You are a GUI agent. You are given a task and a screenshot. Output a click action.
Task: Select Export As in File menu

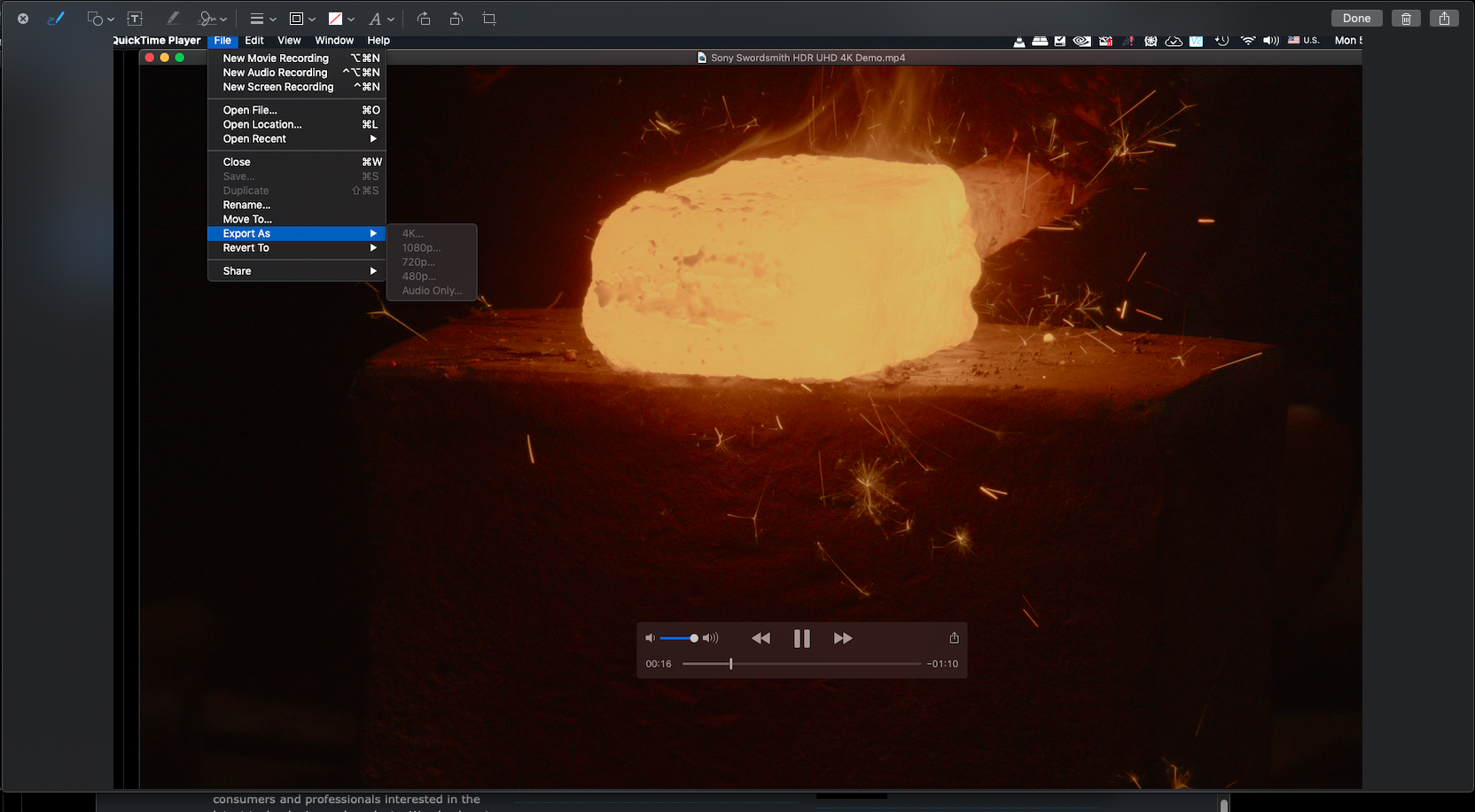pos(246,234)
